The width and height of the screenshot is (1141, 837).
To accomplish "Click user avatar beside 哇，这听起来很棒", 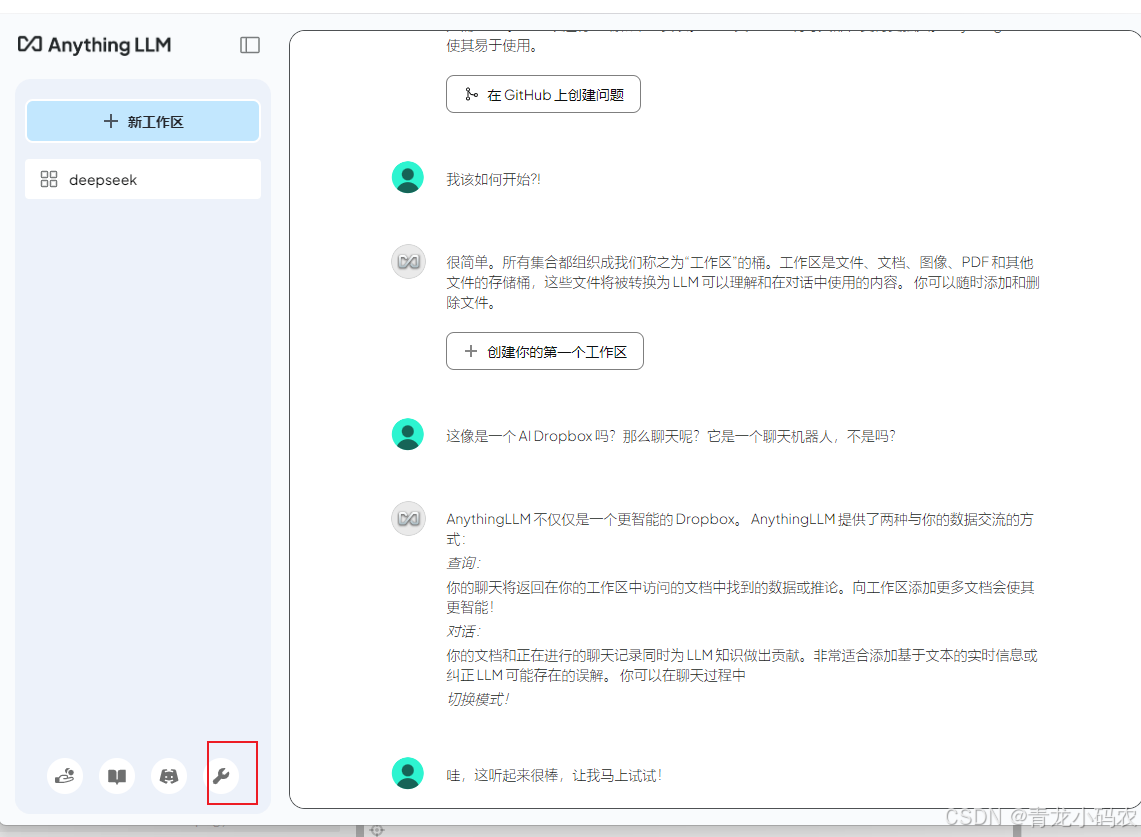I will point(408,773).
